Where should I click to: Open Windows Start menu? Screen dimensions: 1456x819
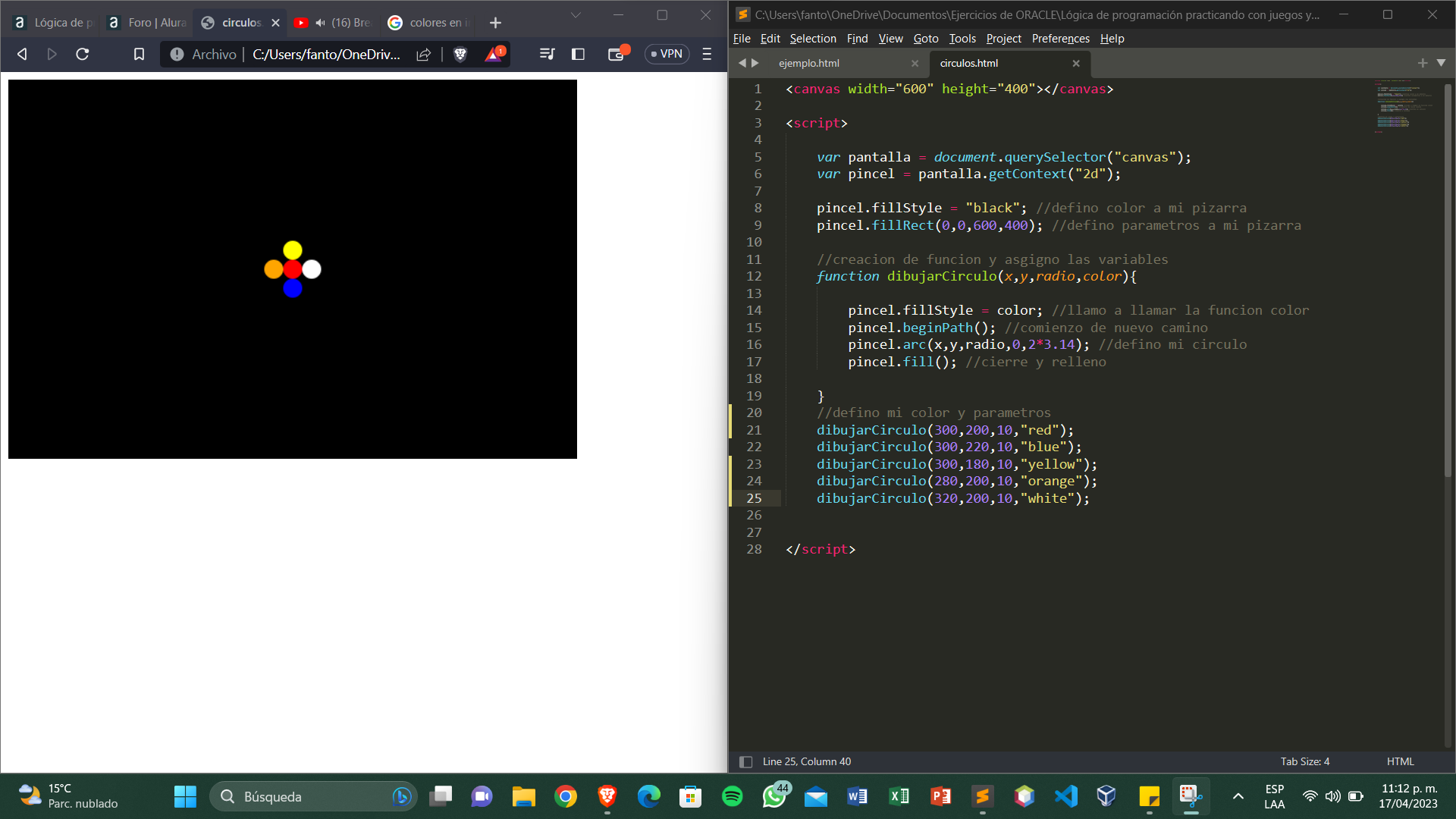[185, 796]
